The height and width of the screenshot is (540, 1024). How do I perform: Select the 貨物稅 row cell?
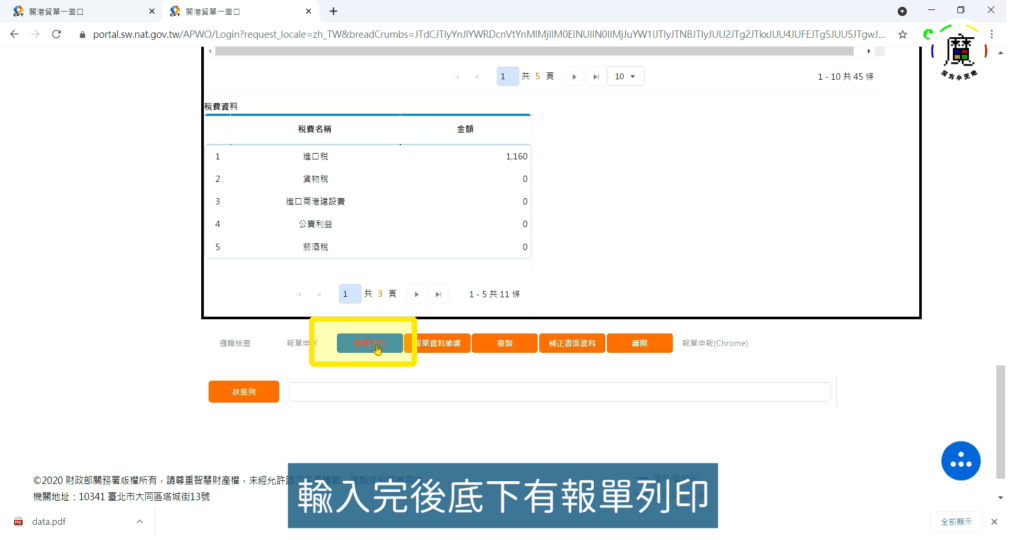pos(315,179)
